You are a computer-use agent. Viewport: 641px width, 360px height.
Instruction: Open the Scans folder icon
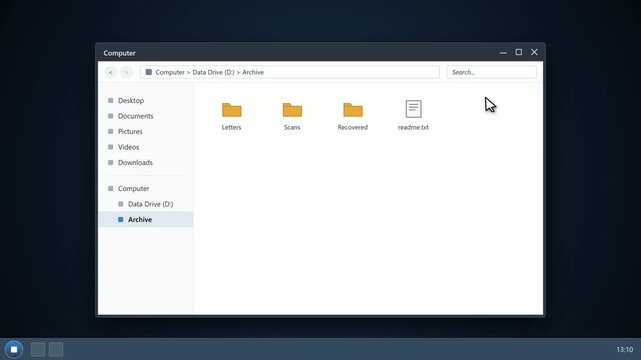point(292,110)
